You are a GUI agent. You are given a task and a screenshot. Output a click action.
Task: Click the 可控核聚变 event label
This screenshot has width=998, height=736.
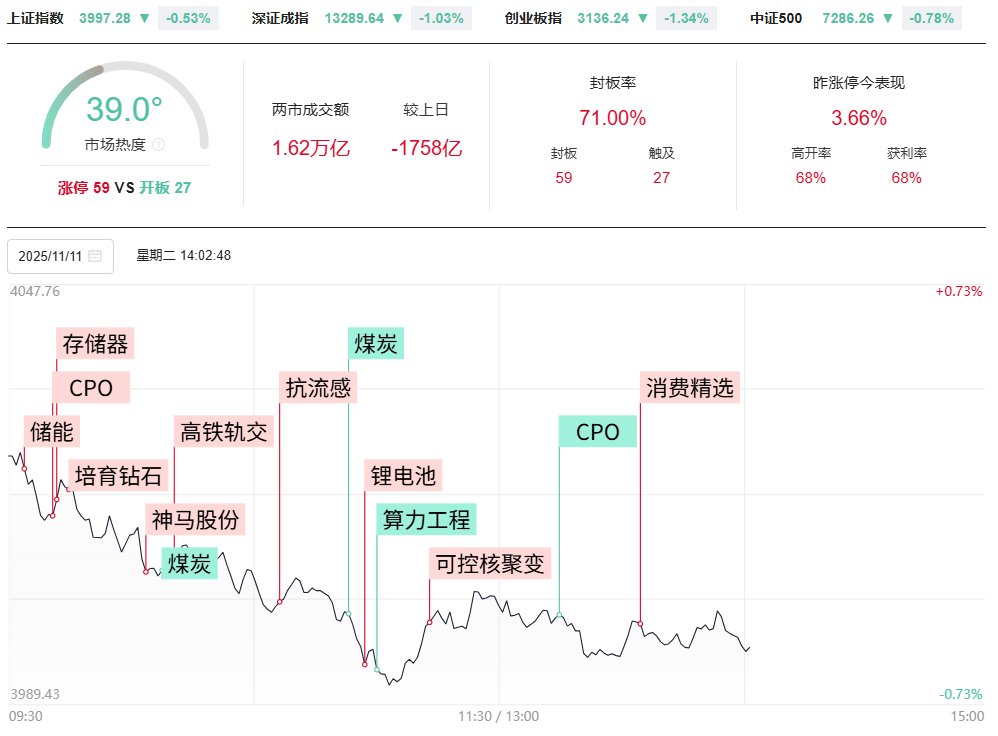coord(490,563)
